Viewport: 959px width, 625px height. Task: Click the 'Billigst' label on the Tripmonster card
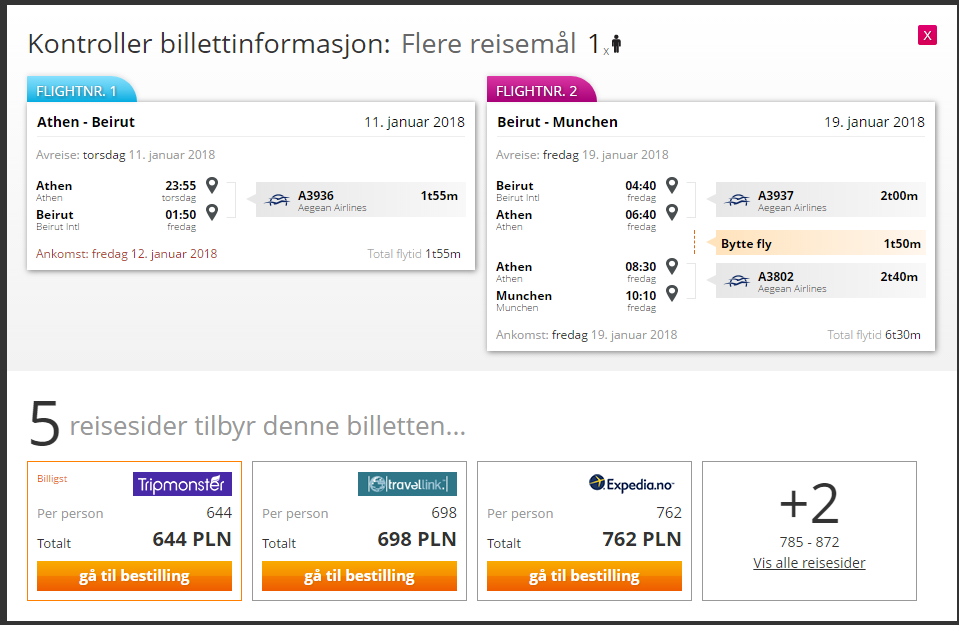pos(52,478)
